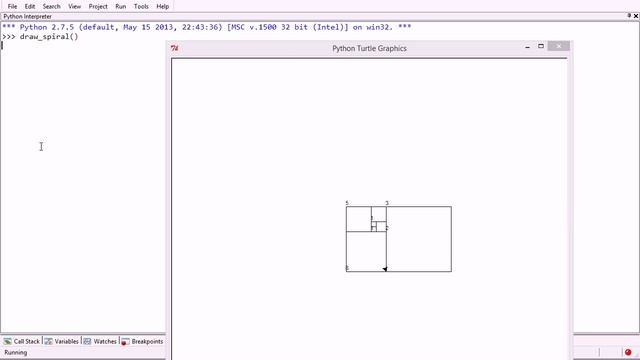Open the View menu
640x360 pixels.
pos(74,7)
